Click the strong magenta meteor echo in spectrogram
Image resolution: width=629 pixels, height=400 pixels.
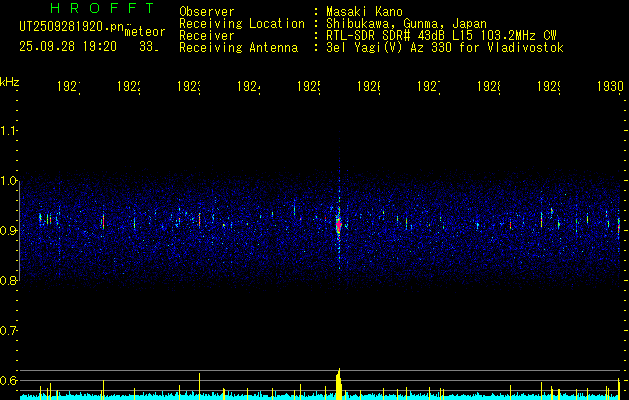pos(339,225)
